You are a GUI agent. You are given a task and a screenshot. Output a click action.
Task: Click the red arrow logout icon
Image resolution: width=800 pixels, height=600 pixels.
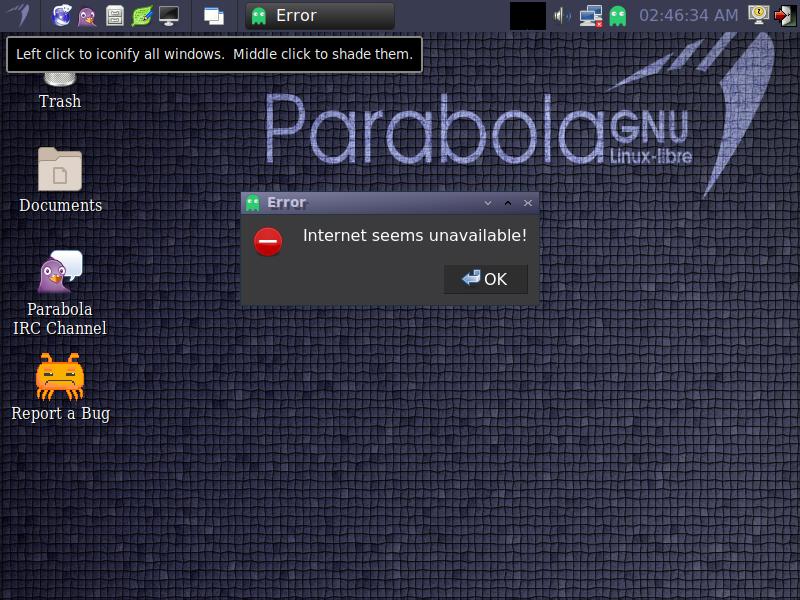point(784,16)
